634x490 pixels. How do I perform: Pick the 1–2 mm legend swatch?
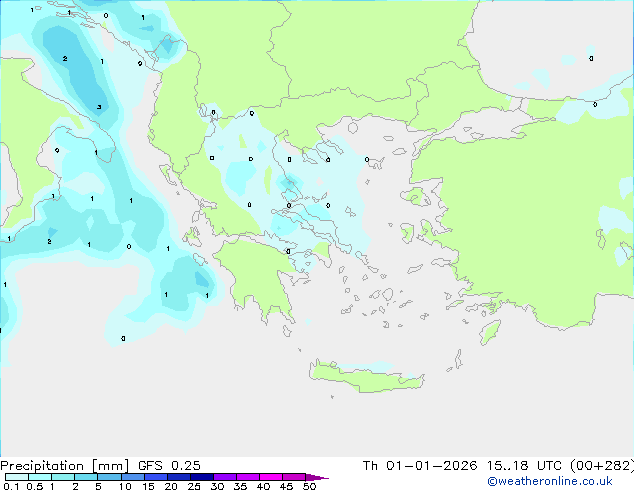point(63,477)
